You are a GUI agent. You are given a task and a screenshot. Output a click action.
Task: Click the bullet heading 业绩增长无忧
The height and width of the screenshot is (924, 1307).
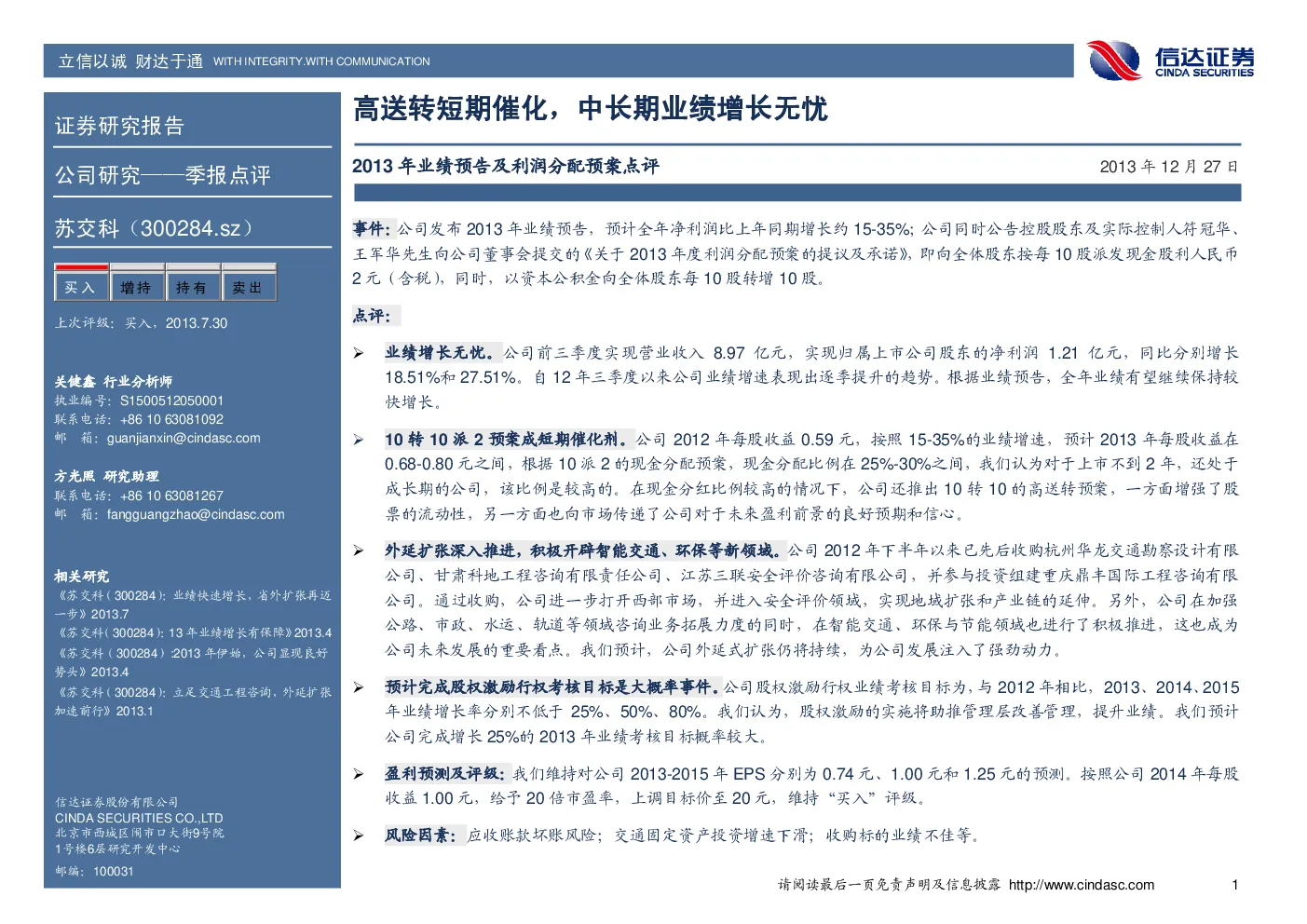point(443,352)
